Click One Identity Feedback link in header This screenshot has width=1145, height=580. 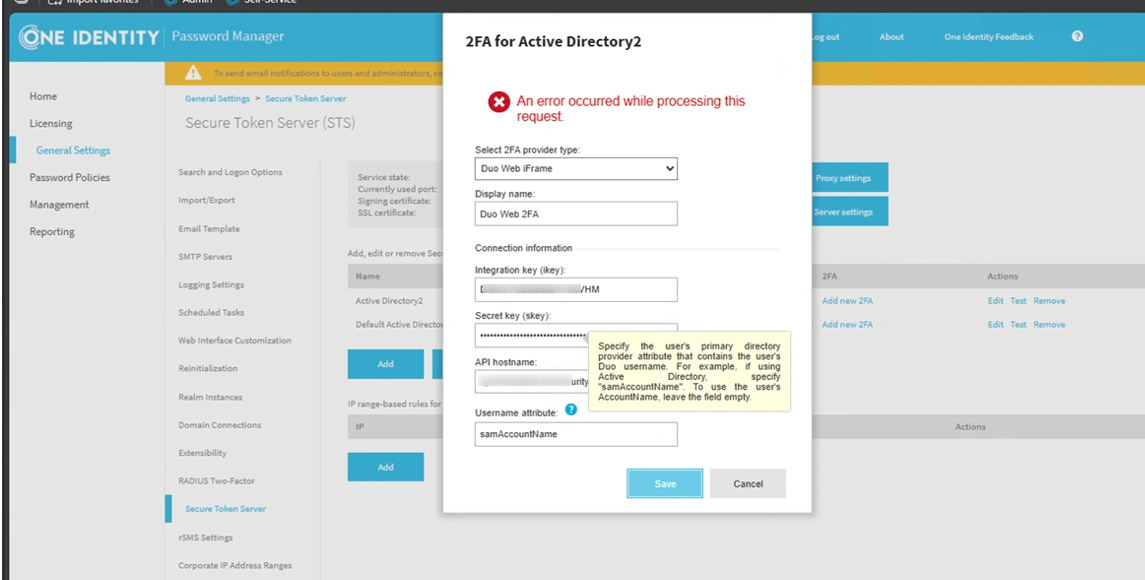(x=989, y=37)
